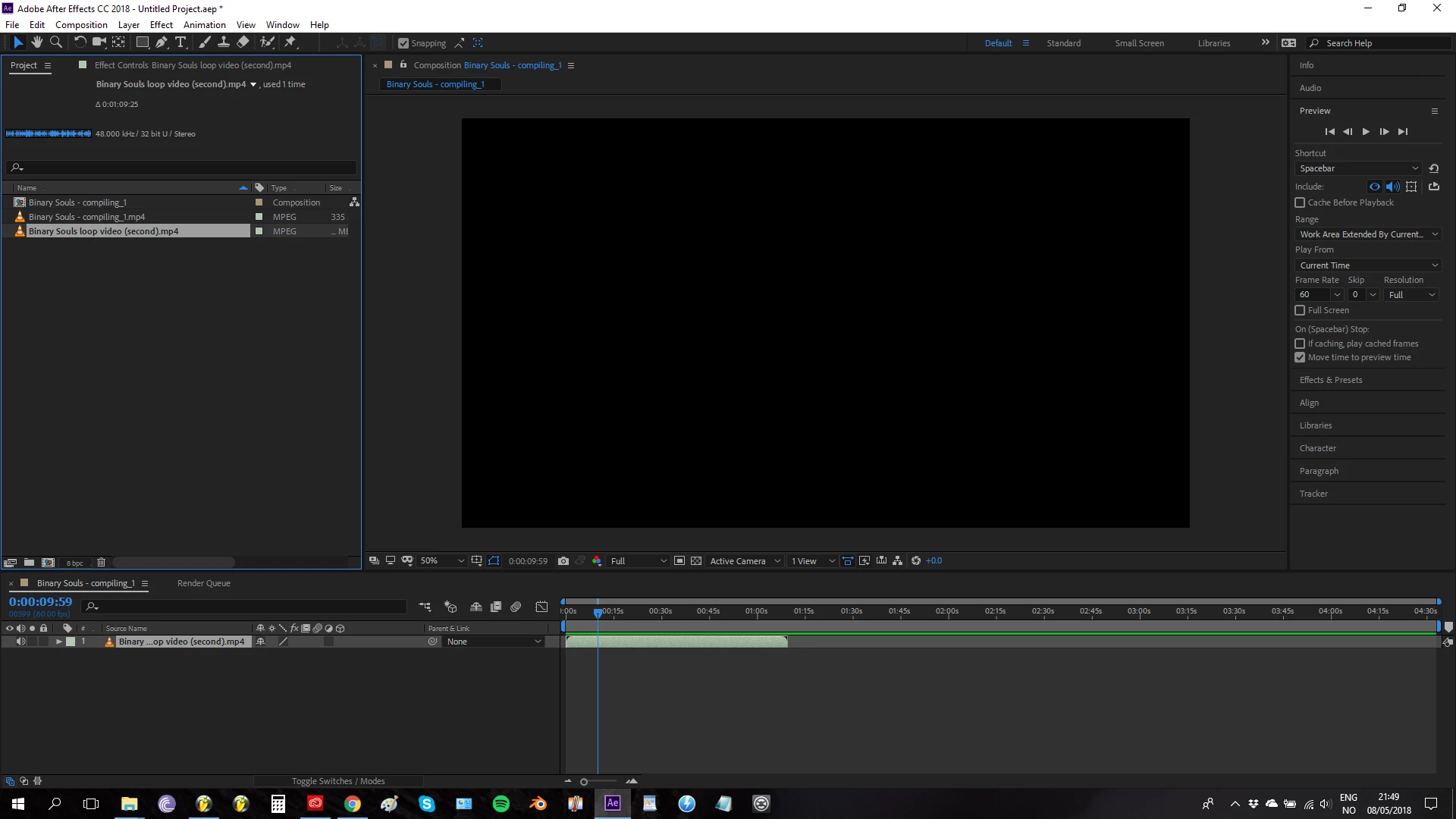The image size is (1456, 819).
Task: Open the Spotify app from the taskbar
Action: (500, 804)
